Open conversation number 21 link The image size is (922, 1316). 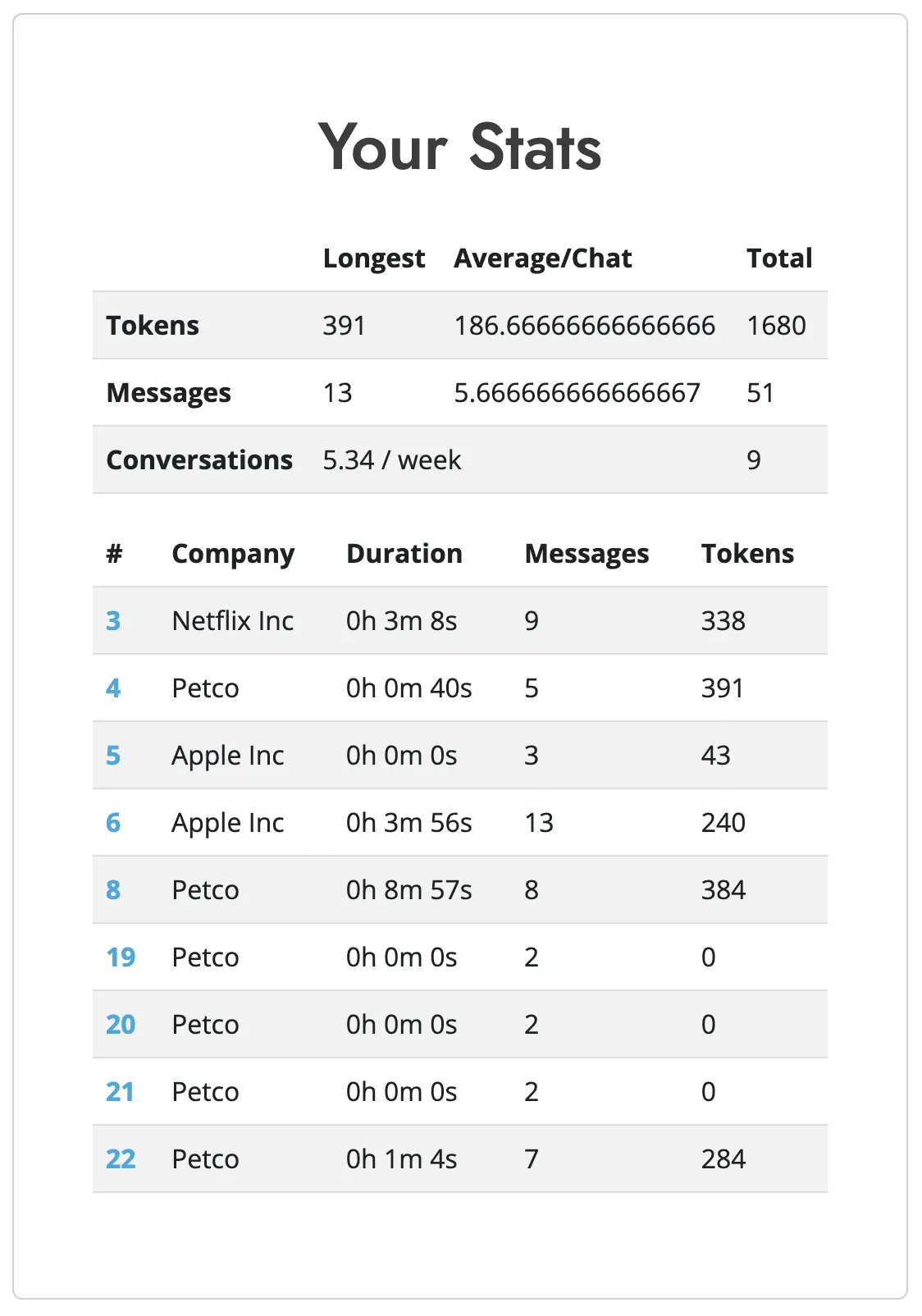coord(121,1092)
